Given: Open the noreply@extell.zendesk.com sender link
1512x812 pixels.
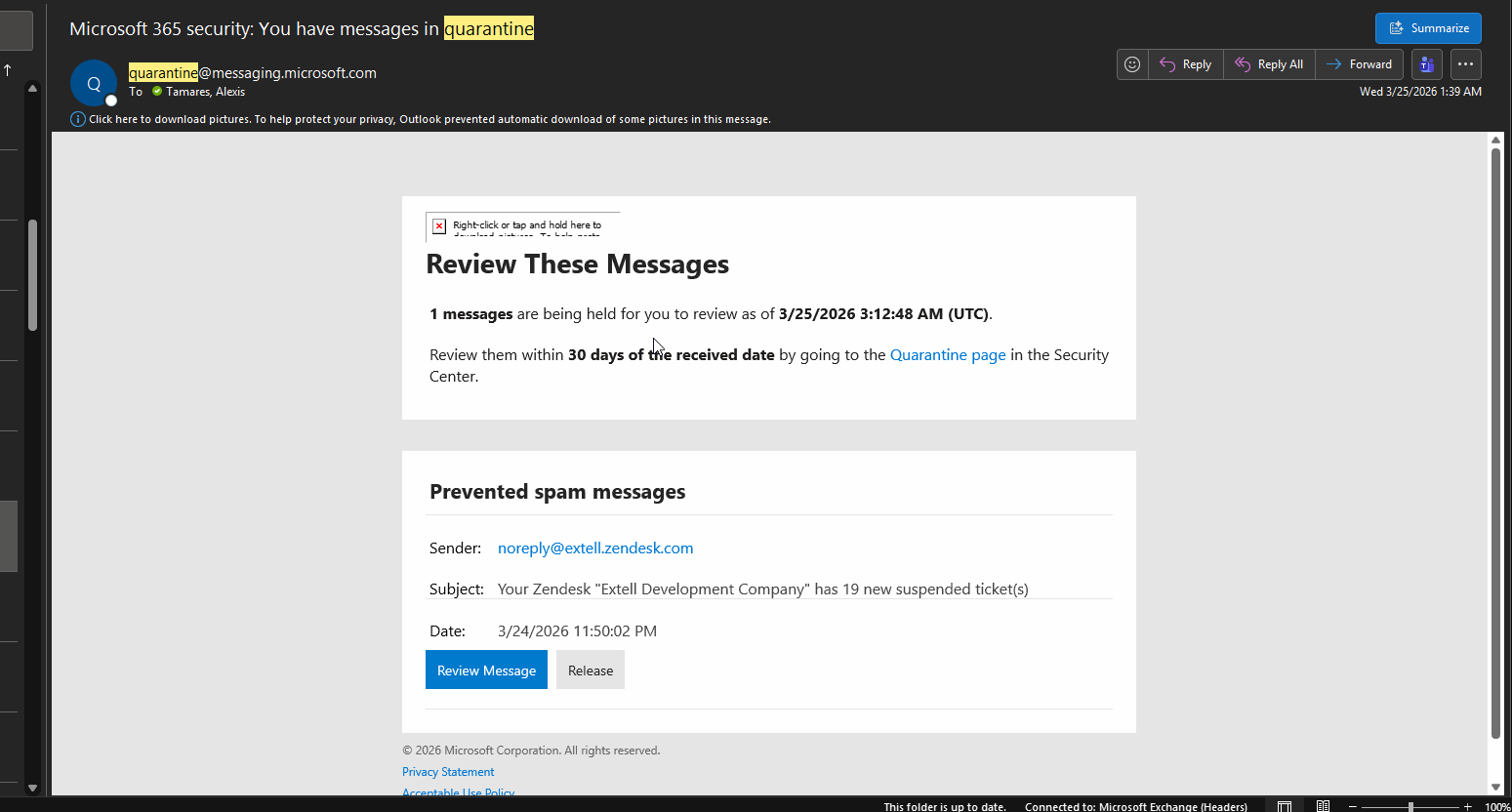Looking at the screenshot, I should tap(595, 548).
